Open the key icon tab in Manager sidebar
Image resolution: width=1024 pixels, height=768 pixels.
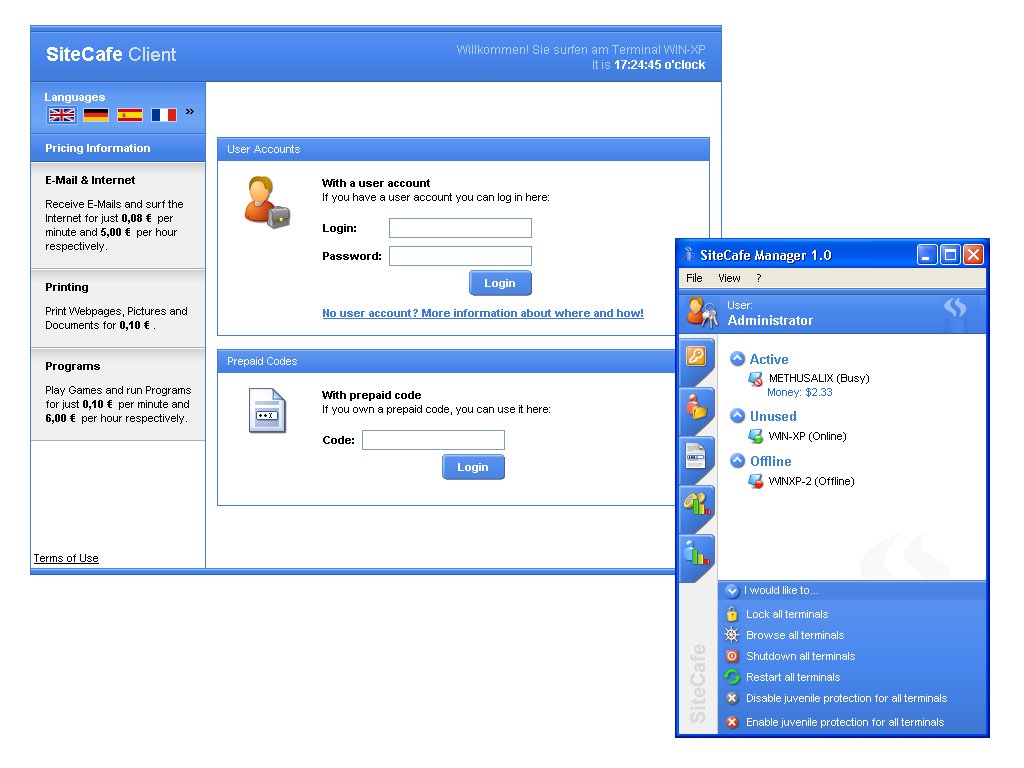click(x=697, y=358)
